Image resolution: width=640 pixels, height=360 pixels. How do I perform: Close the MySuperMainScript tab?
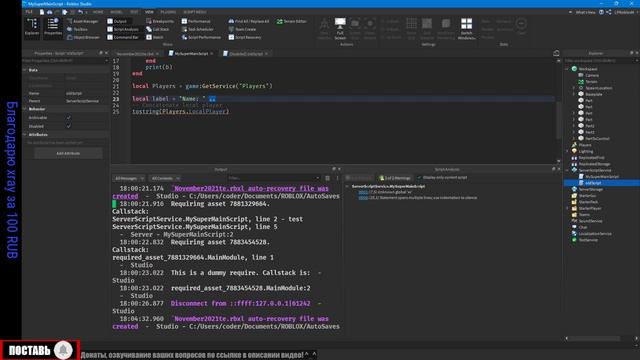pos(211,53)
